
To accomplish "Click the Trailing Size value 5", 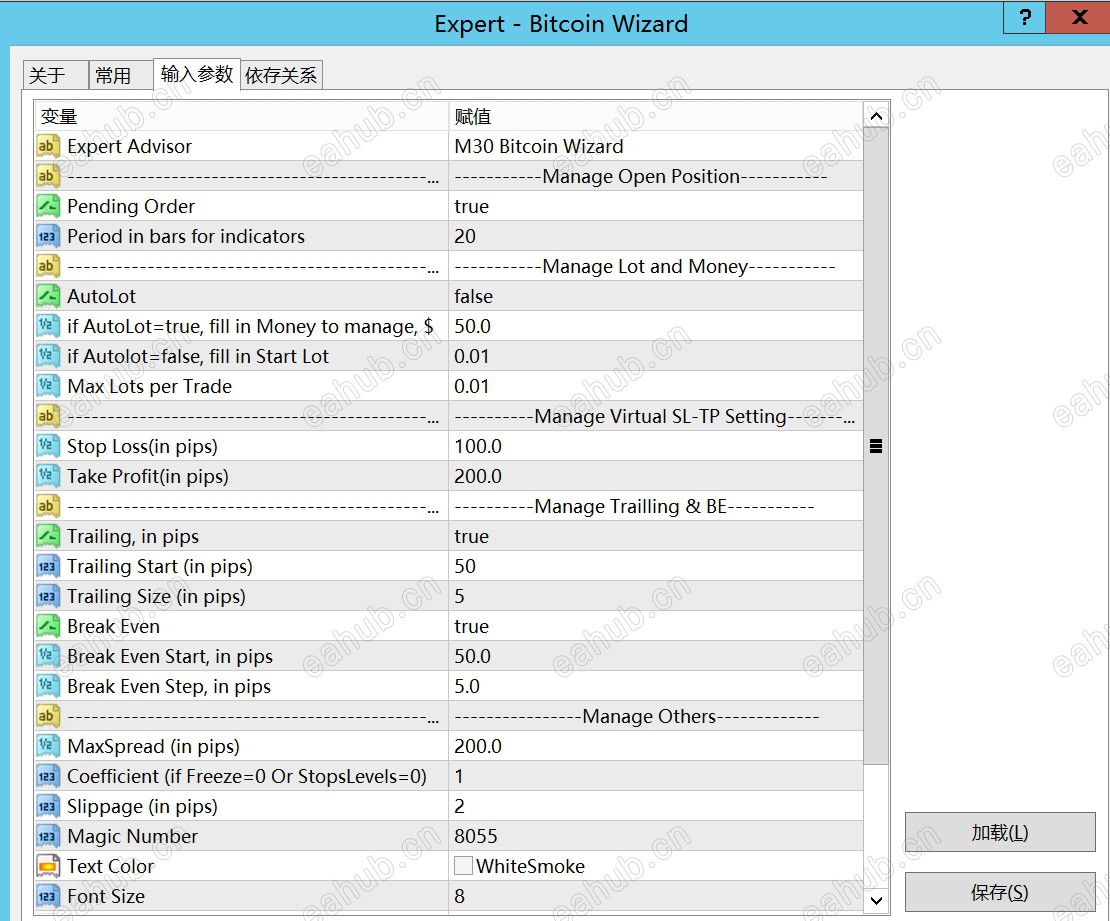I will [x=459, y=596].
